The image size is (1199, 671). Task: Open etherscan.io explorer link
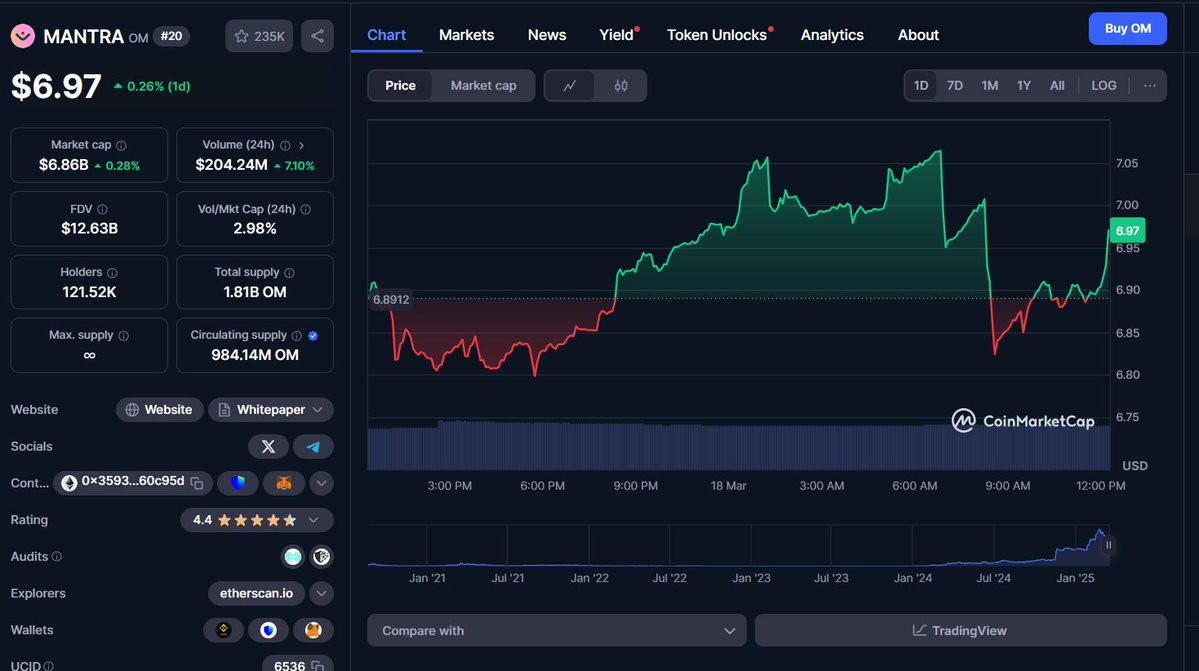pyautogui.click(x=256, y=593)
